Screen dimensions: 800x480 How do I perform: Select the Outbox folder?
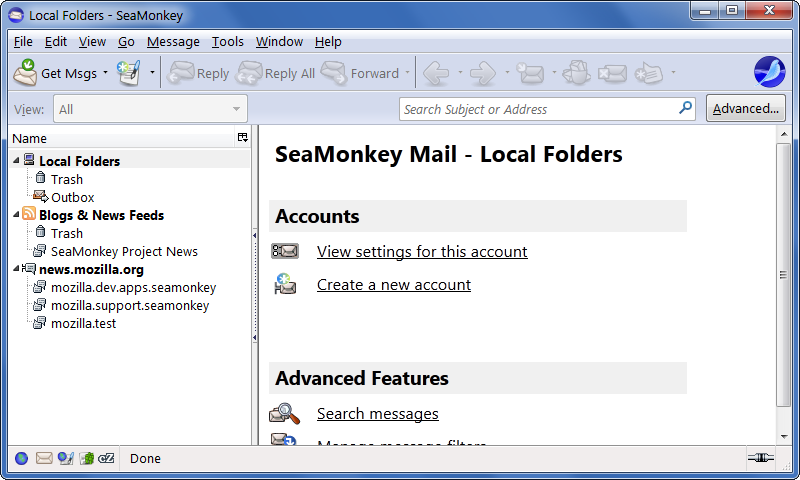tap(72, 197)
